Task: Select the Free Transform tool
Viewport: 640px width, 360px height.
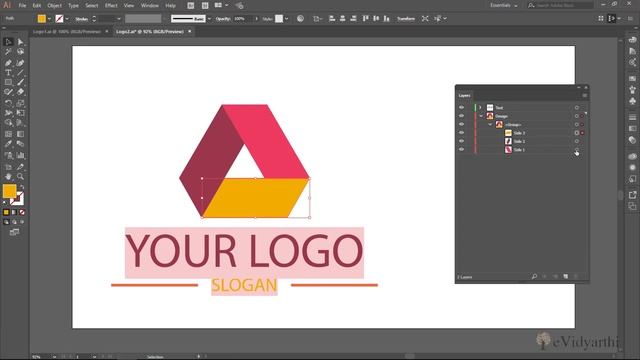Action: (20, 113)
